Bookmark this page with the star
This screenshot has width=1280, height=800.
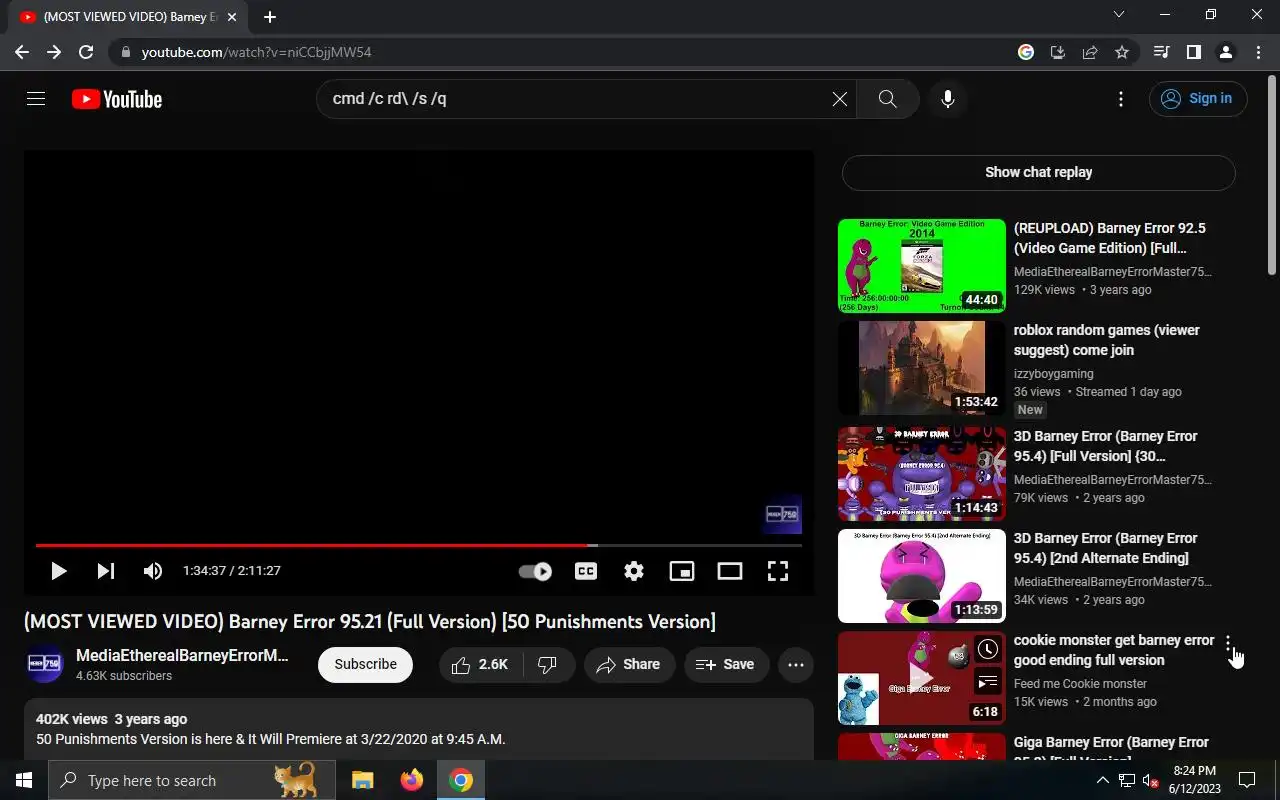tap(1122, 52)
